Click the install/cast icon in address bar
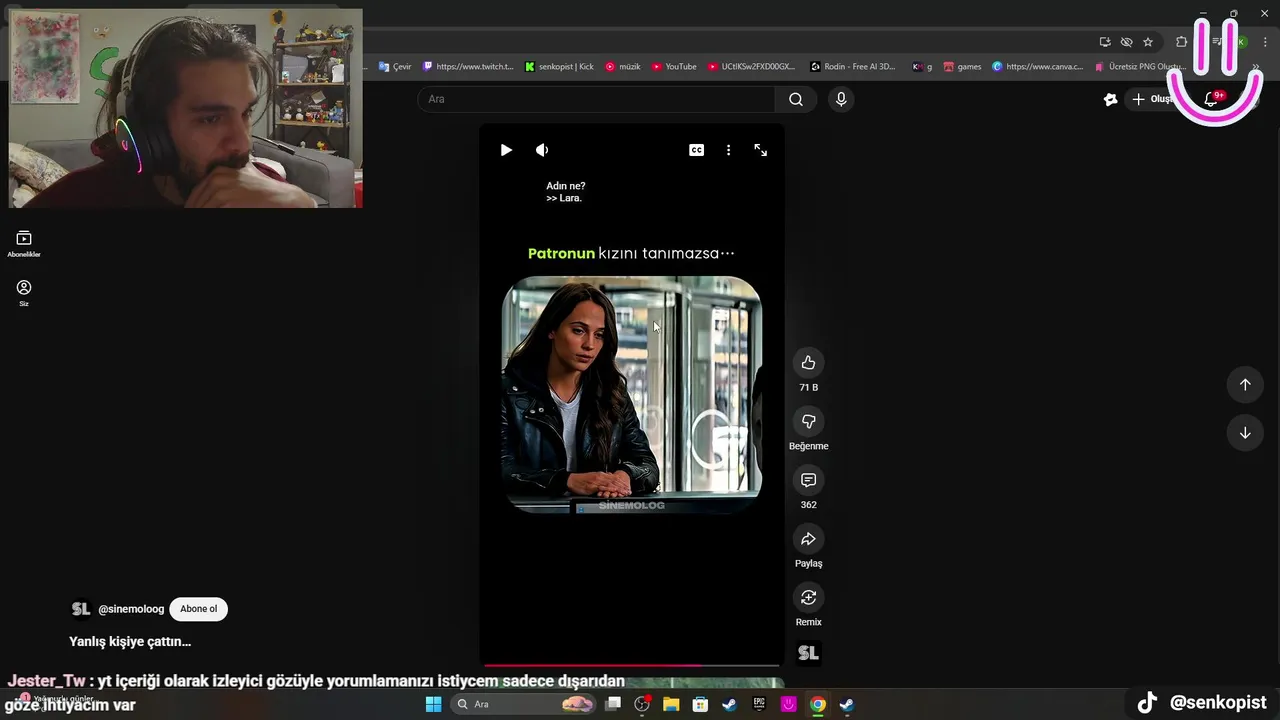The height and width of the screenshot is (720, 1280). (1105, 42)
